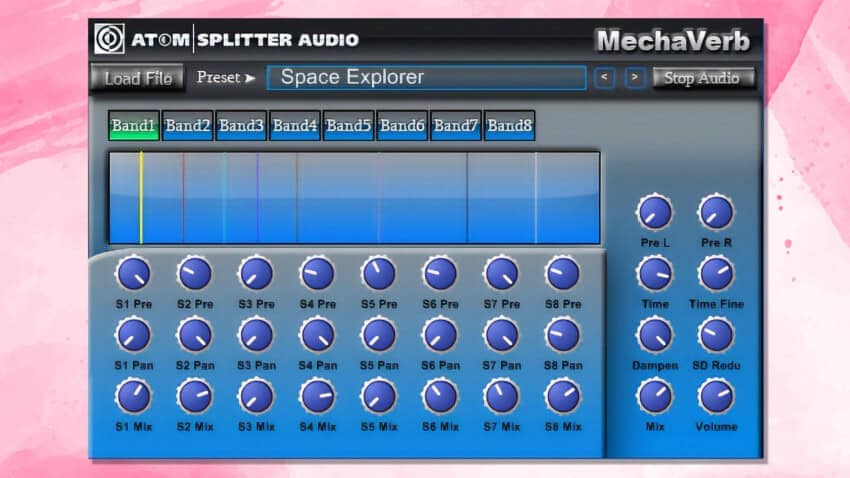
Task: Click the S8 Mix knob
Action: click(563, 396)
